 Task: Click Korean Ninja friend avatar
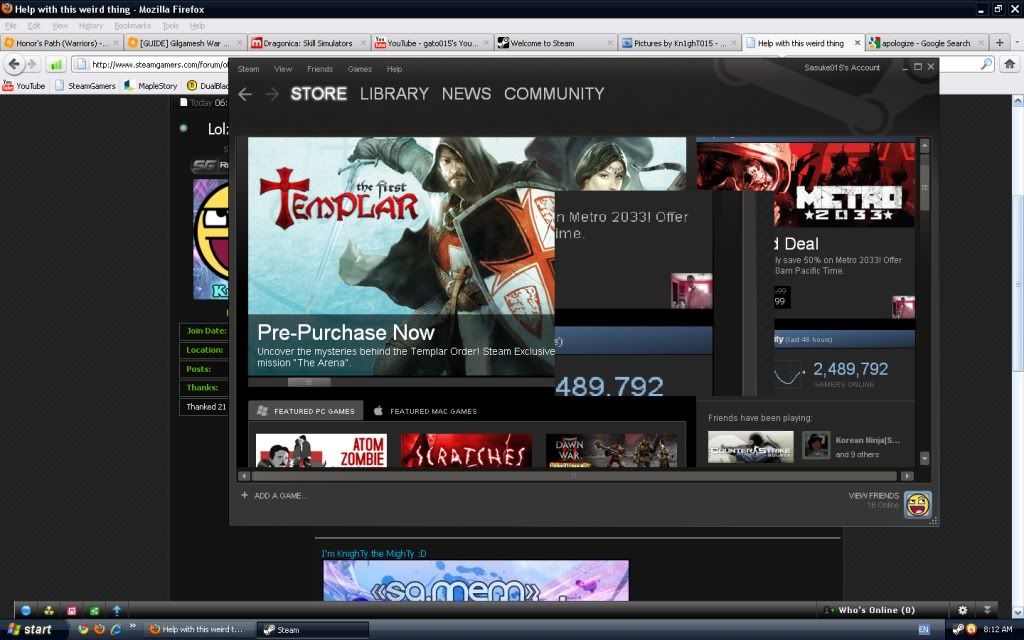(816, 445)
